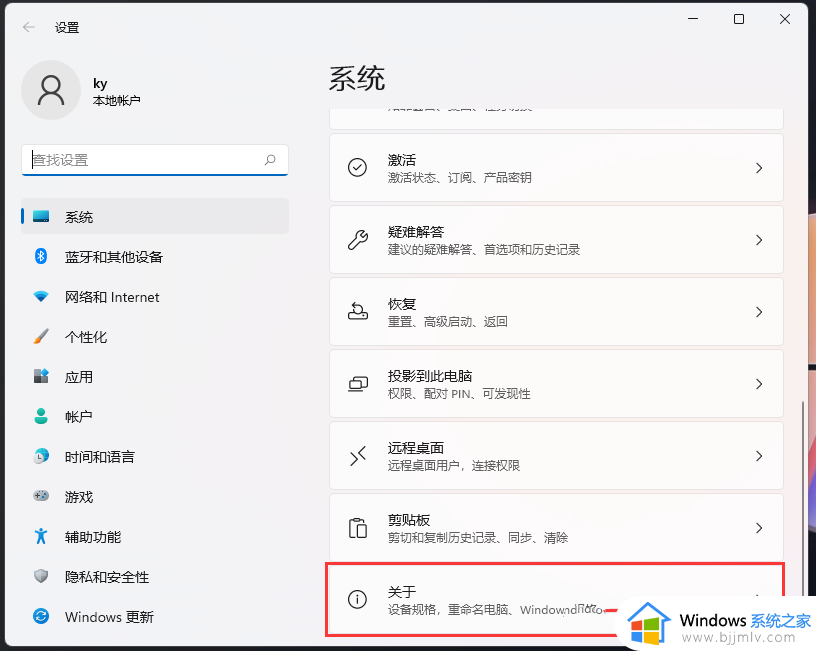The image size is (816, 651).
Task: Click the clipboard icon for 剪贴板
Action: 358,528
